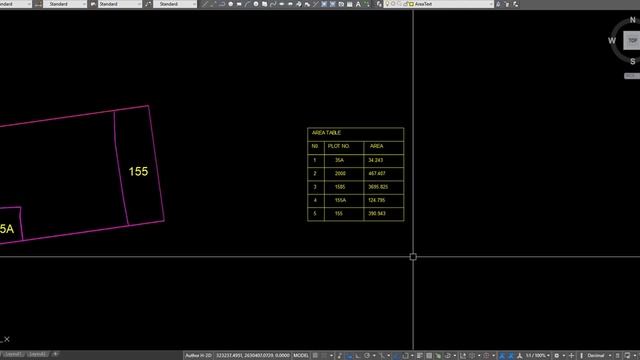Click the workspace switching gear in status bar

click(557, 356)
